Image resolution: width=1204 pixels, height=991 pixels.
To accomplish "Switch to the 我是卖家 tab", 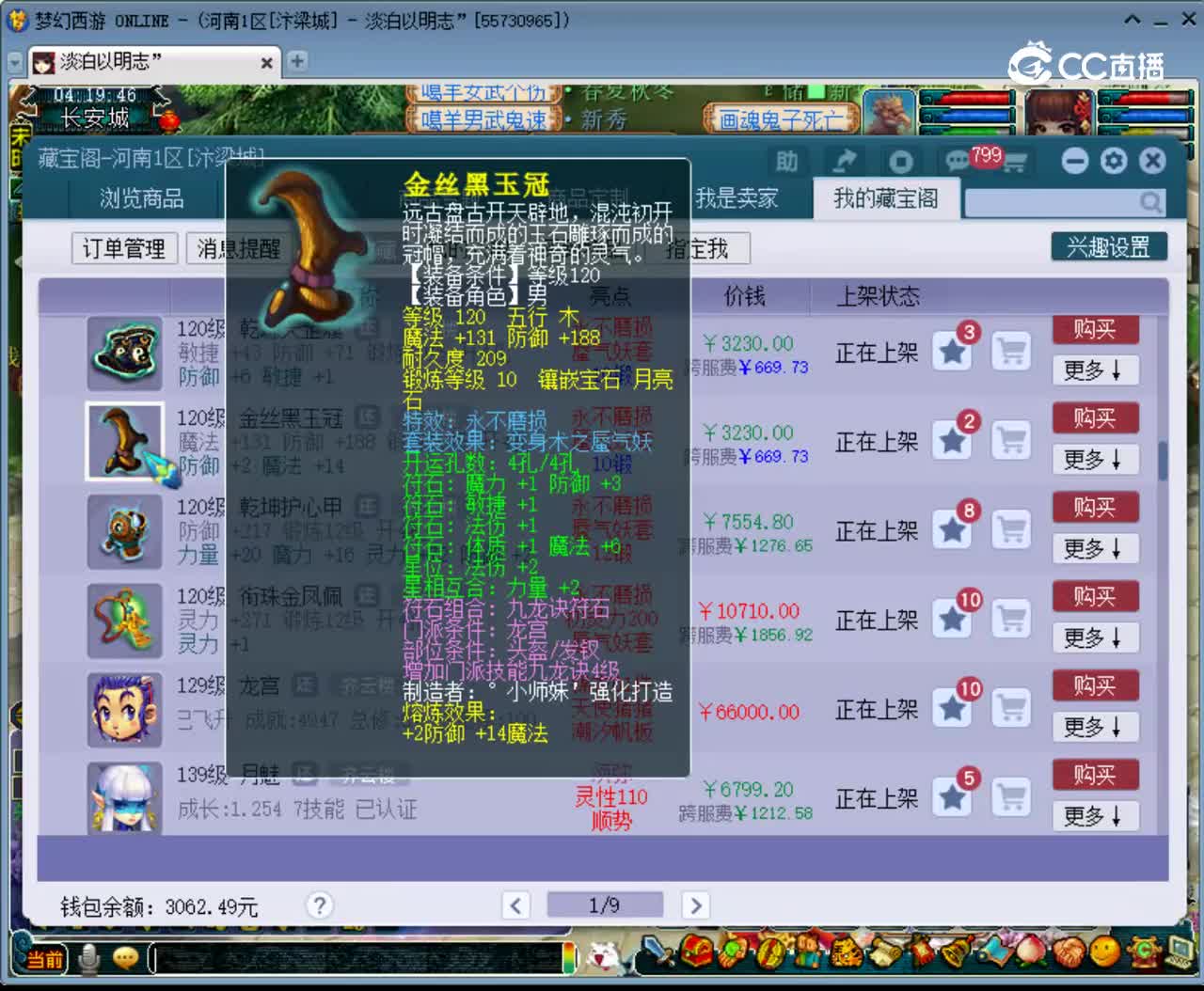I will [x=737, y=198].
